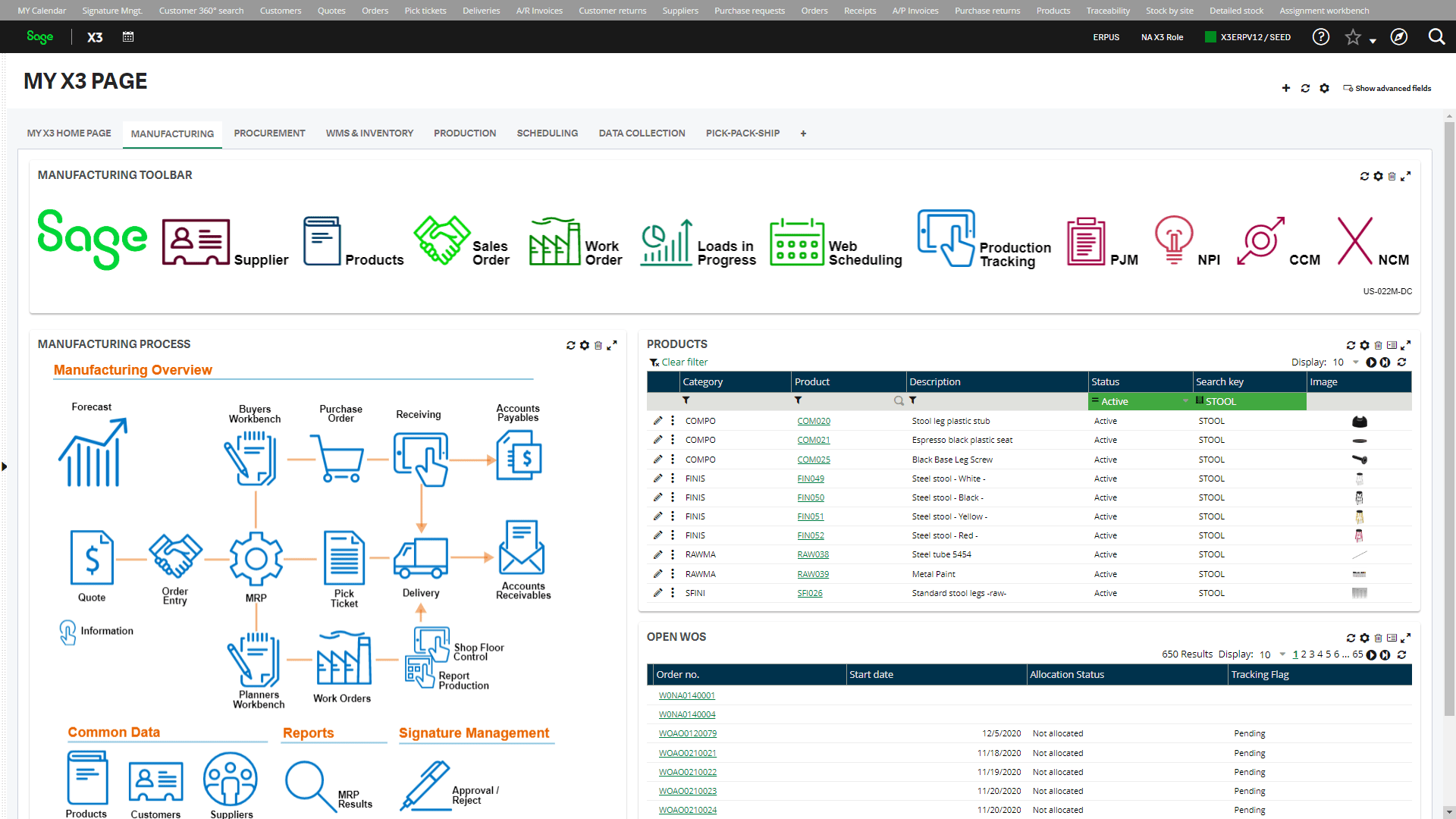Click the Supplier icon in the toolbar
The image size is (1456, 819).
point(195,240)
